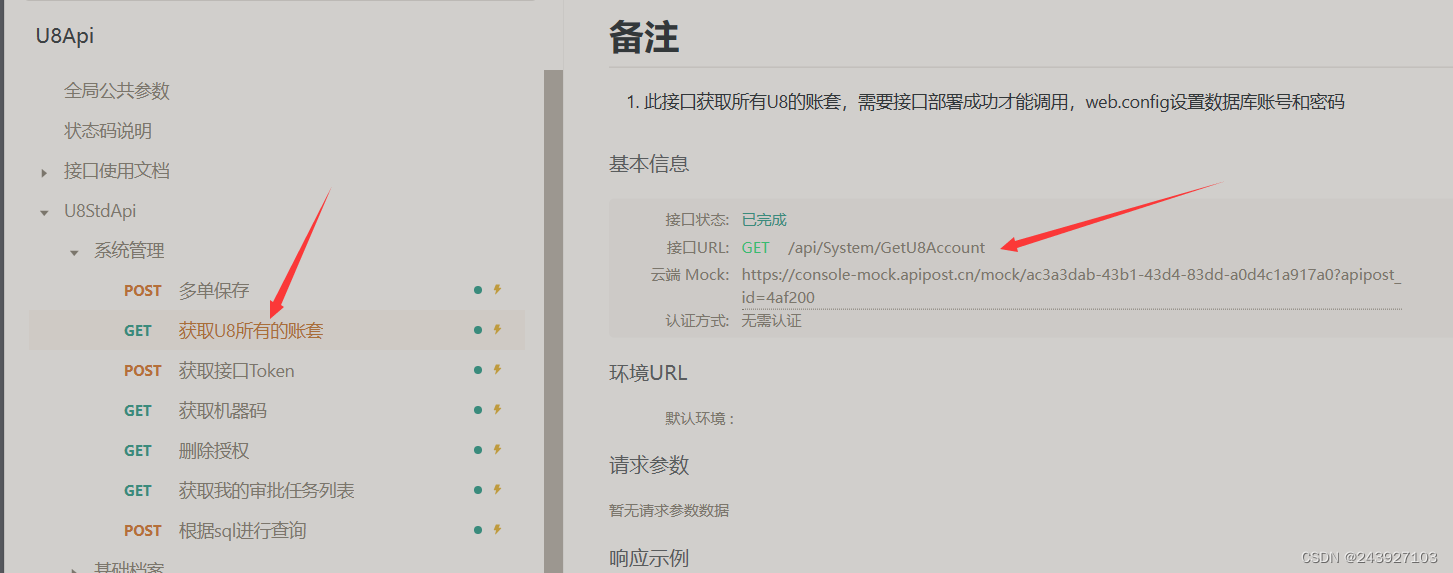Screen dimensions: 1453x573
Task: Select the 系统管理 folder label
Action: click(129, 251)
